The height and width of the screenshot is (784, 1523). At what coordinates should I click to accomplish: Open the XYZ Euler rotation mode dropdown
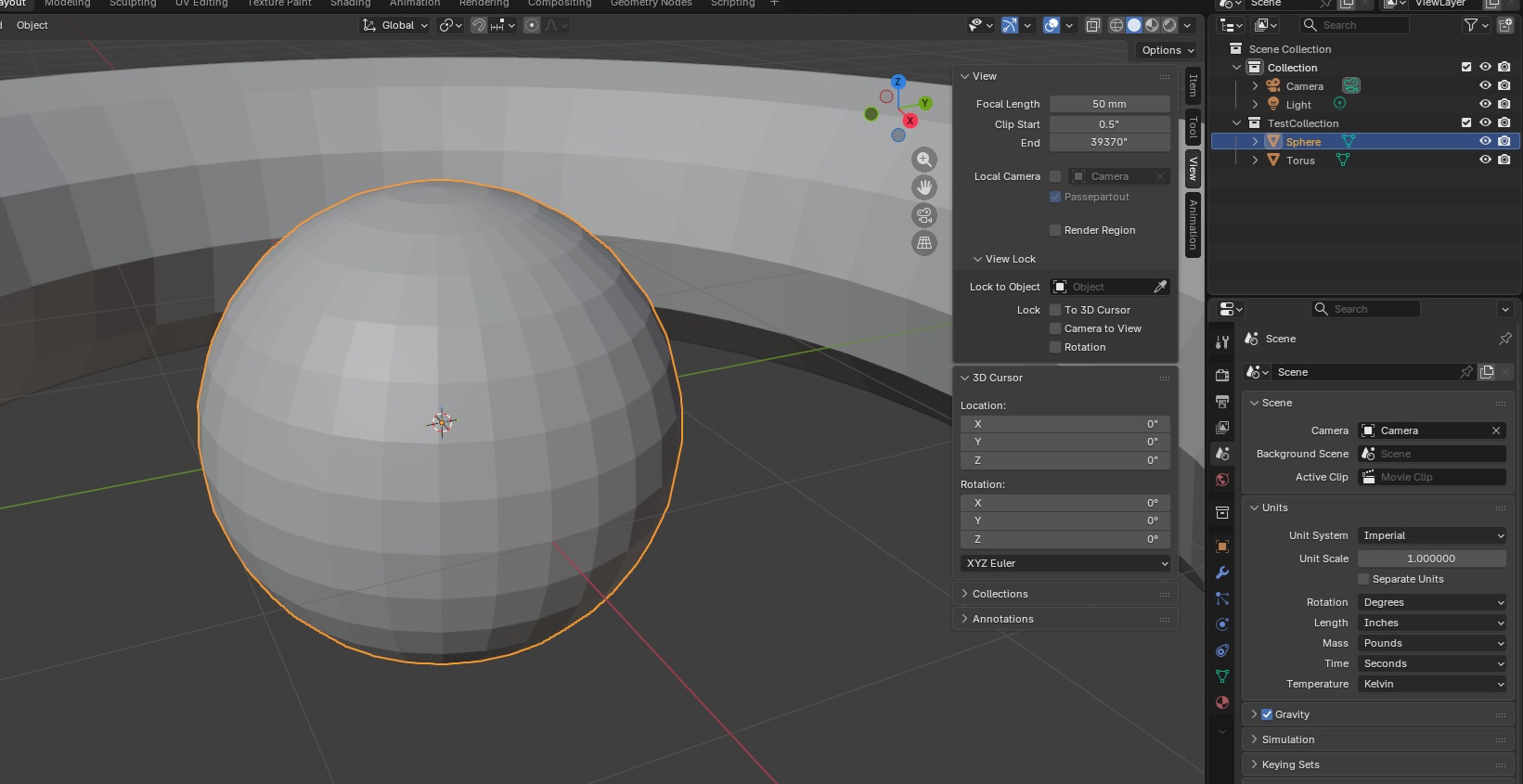tap(1065, 563)
